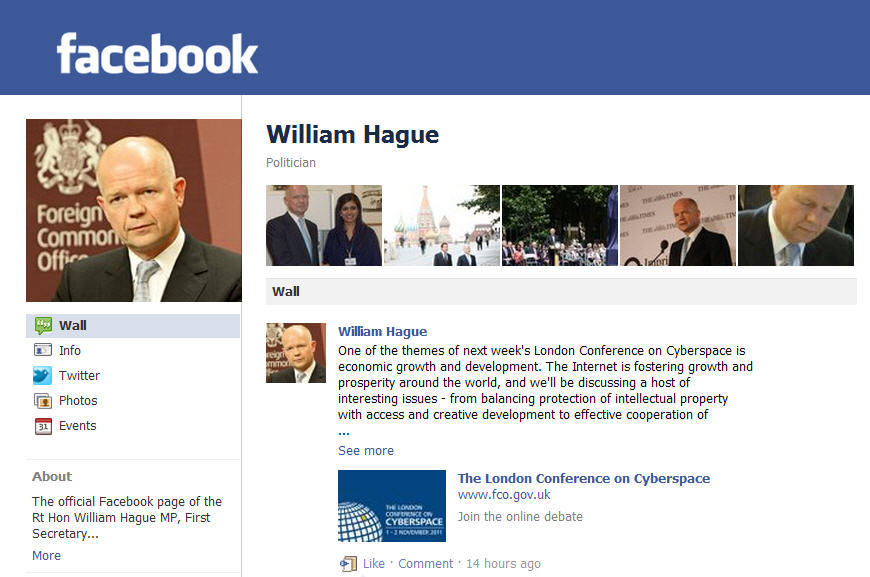Click the share icon beside Like
This screenshot has width=870, height=577.
(348, 564)
